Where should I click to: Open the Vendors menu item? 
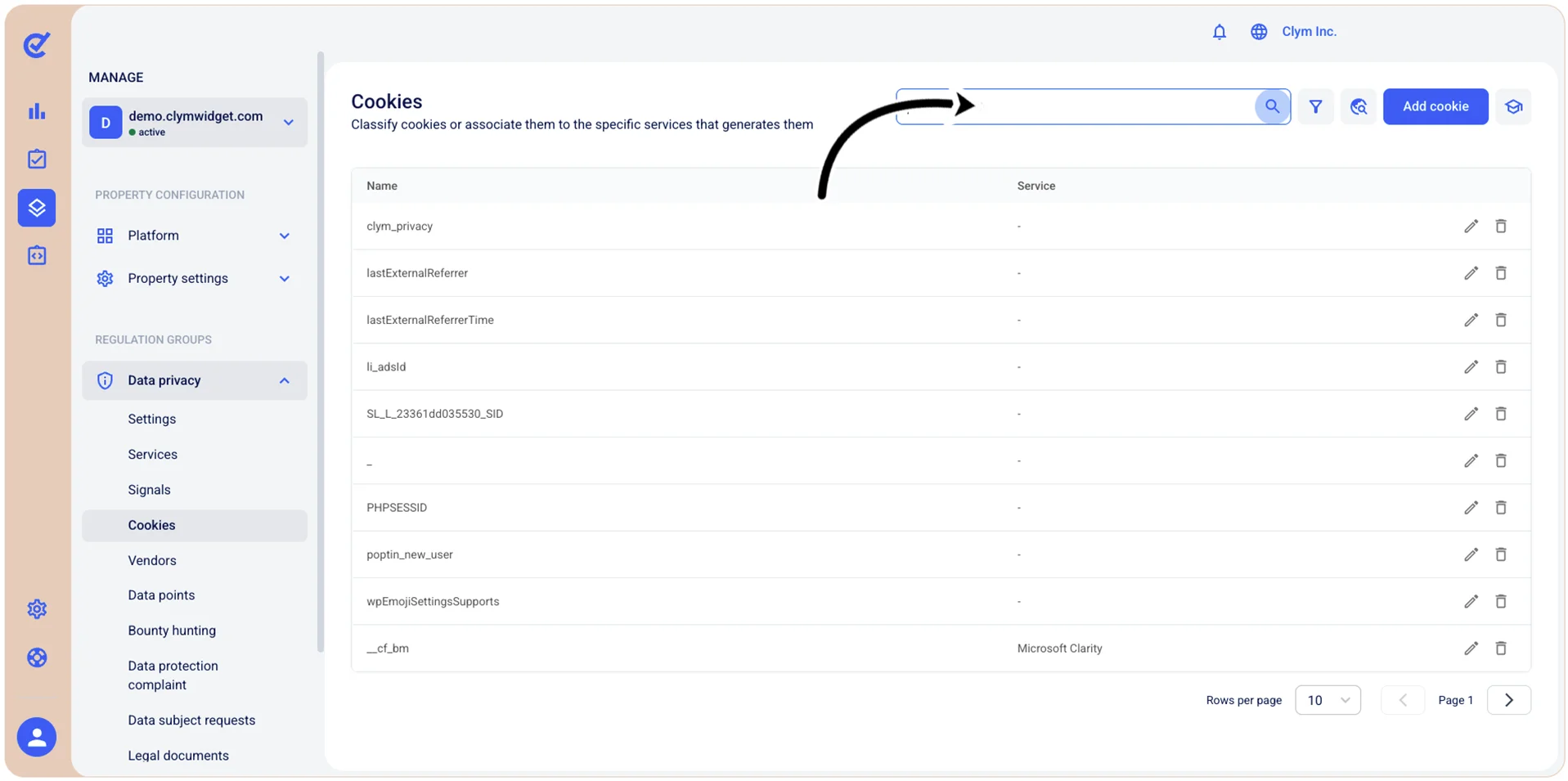point(152,560)
